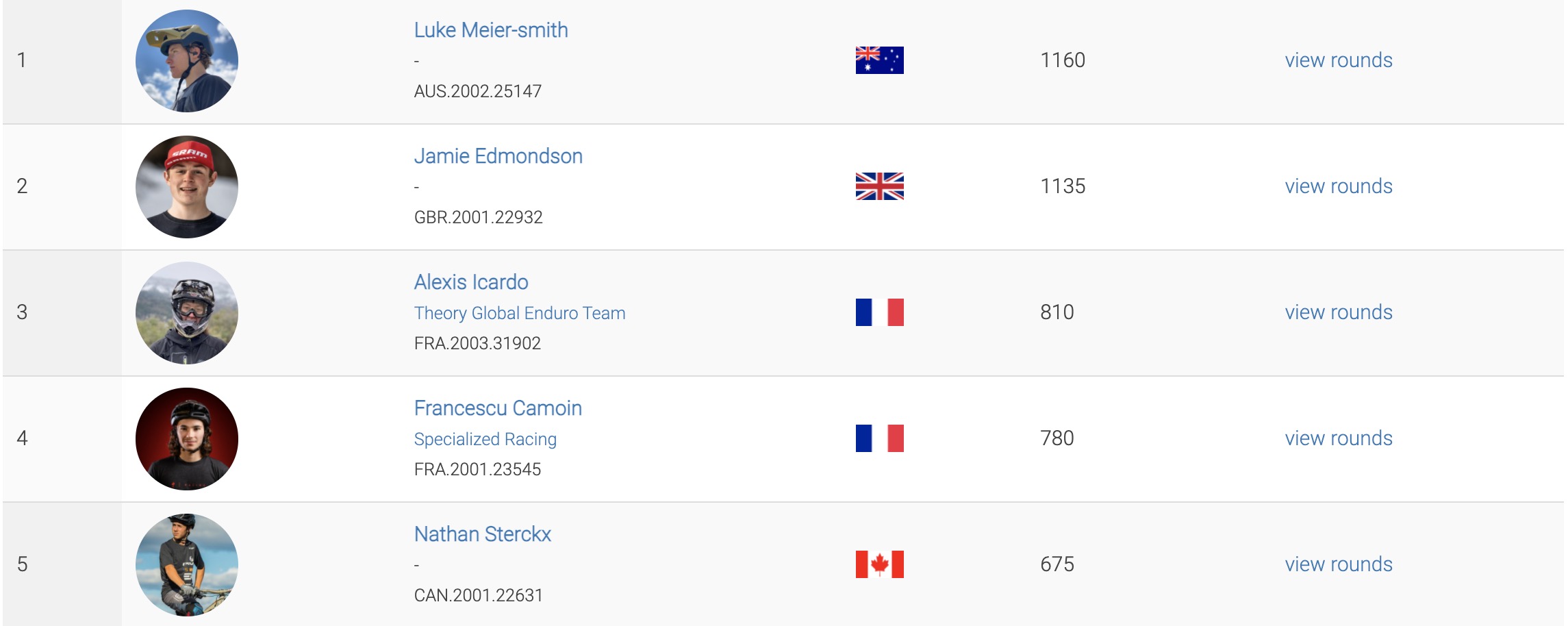The width and height of the screenshot is (1568, 626).
Task: Open Francescu Camoin rider name link
Action: click(498, 408)
